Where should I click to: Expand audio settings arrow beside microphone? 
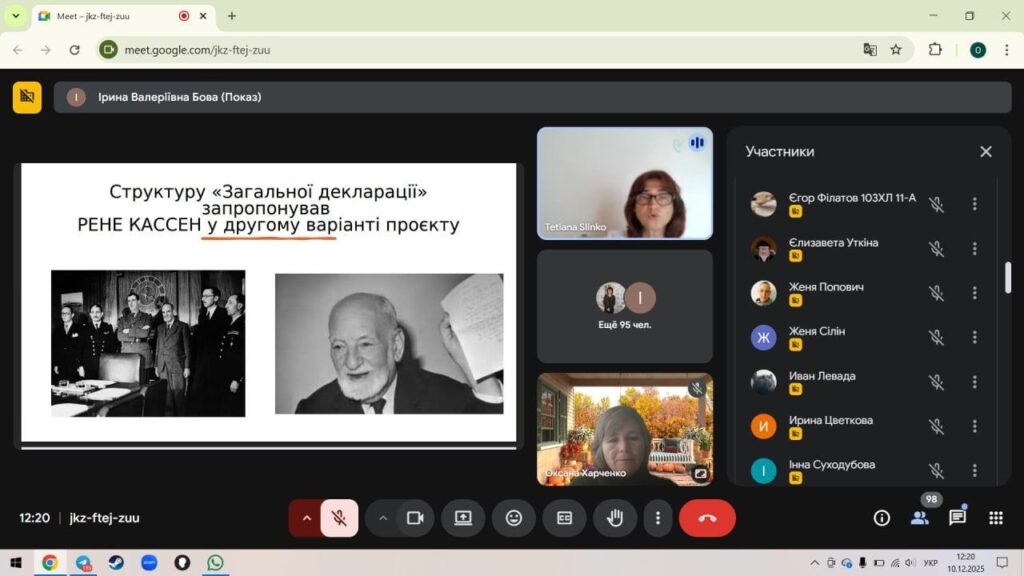[305, 518]
